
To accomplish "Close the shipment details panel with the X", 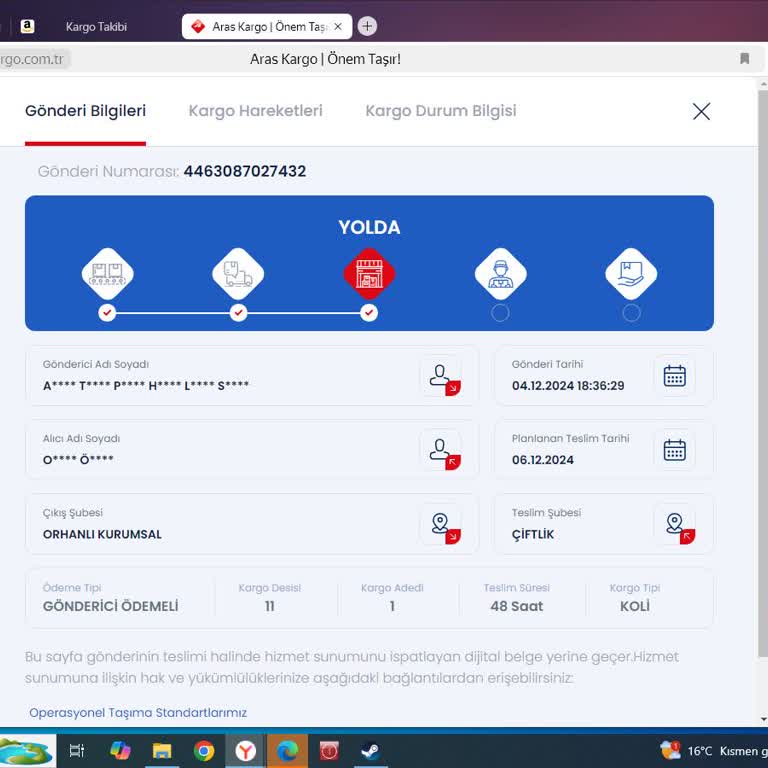I will pyautogui.click(x=701, y=111).
